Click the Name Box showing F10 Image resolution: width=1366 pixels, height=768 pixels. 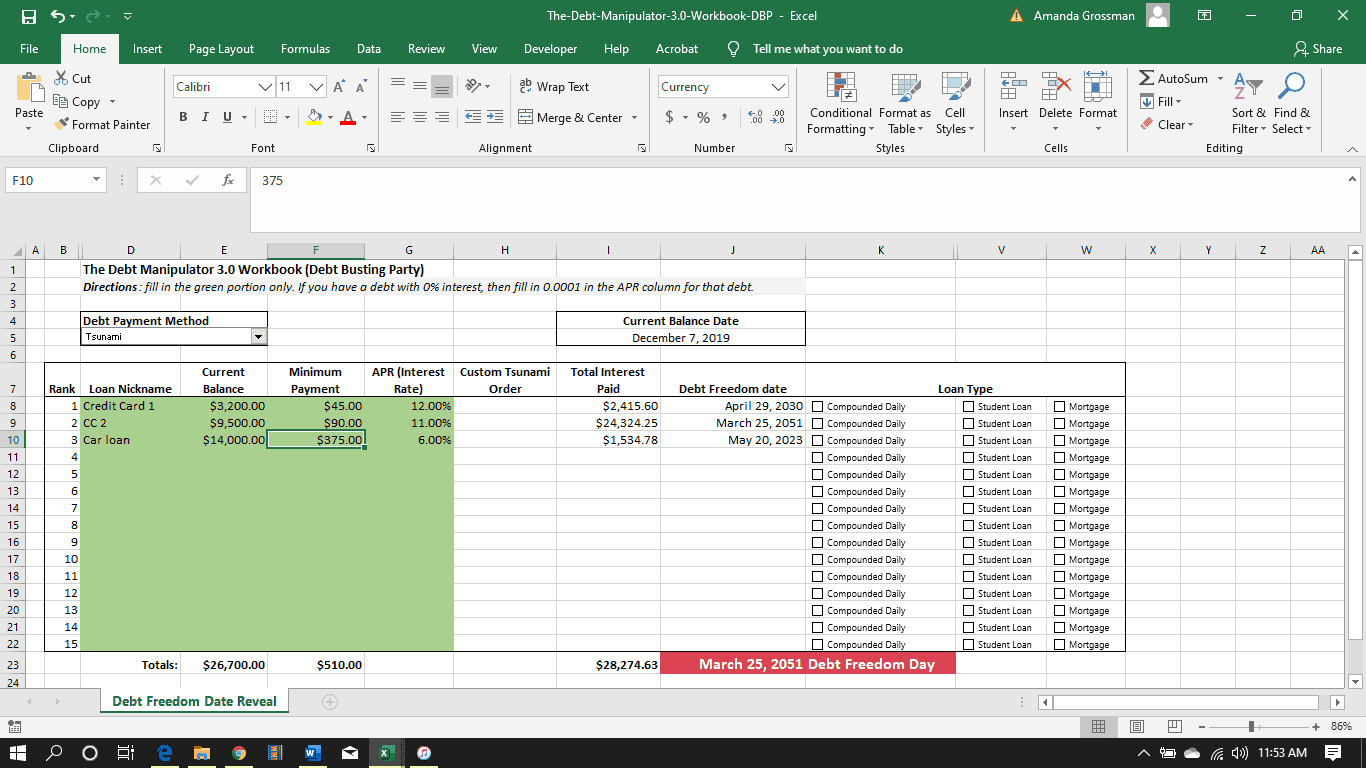pos(46,181)
